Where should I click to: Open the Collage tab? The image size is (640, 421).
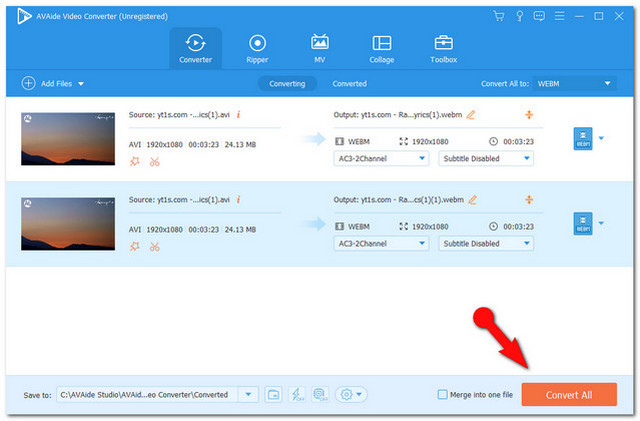click(x=382, y=48)
